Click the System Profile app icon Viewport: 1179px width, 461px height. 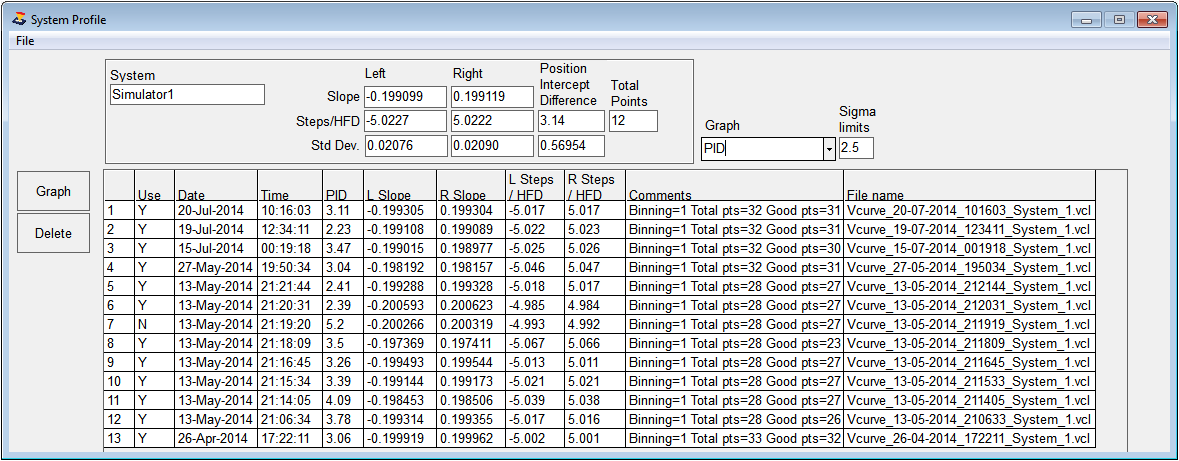click(20, 19)
